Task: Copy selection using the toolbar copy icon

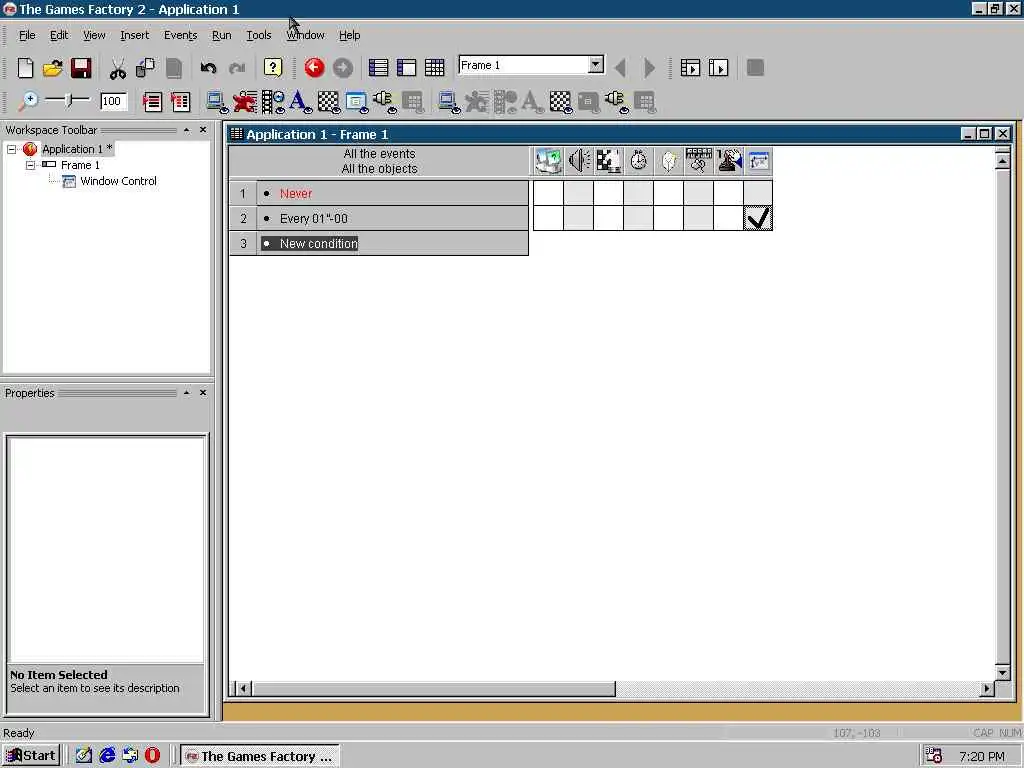Action: (145, 68)
